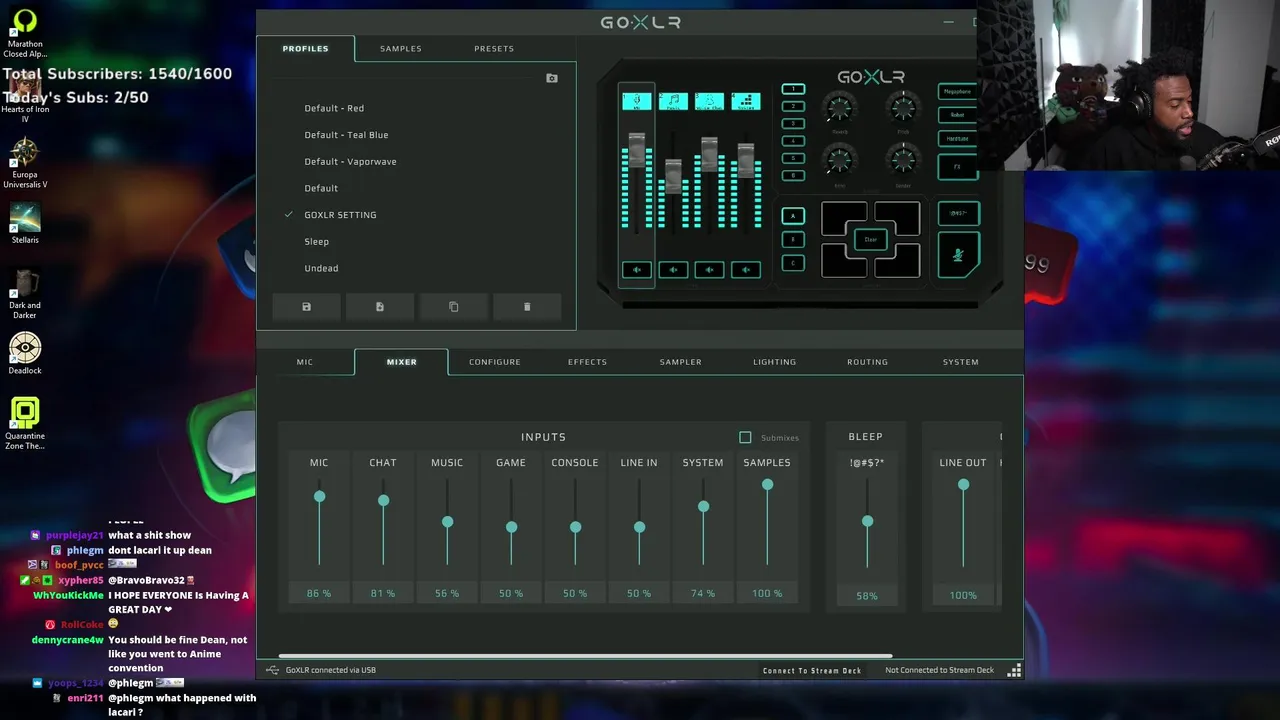The width and height of the screenshot is (1280, 720).
Task: Mute channel 4 with its speaker button
Action: click(745, 269)
